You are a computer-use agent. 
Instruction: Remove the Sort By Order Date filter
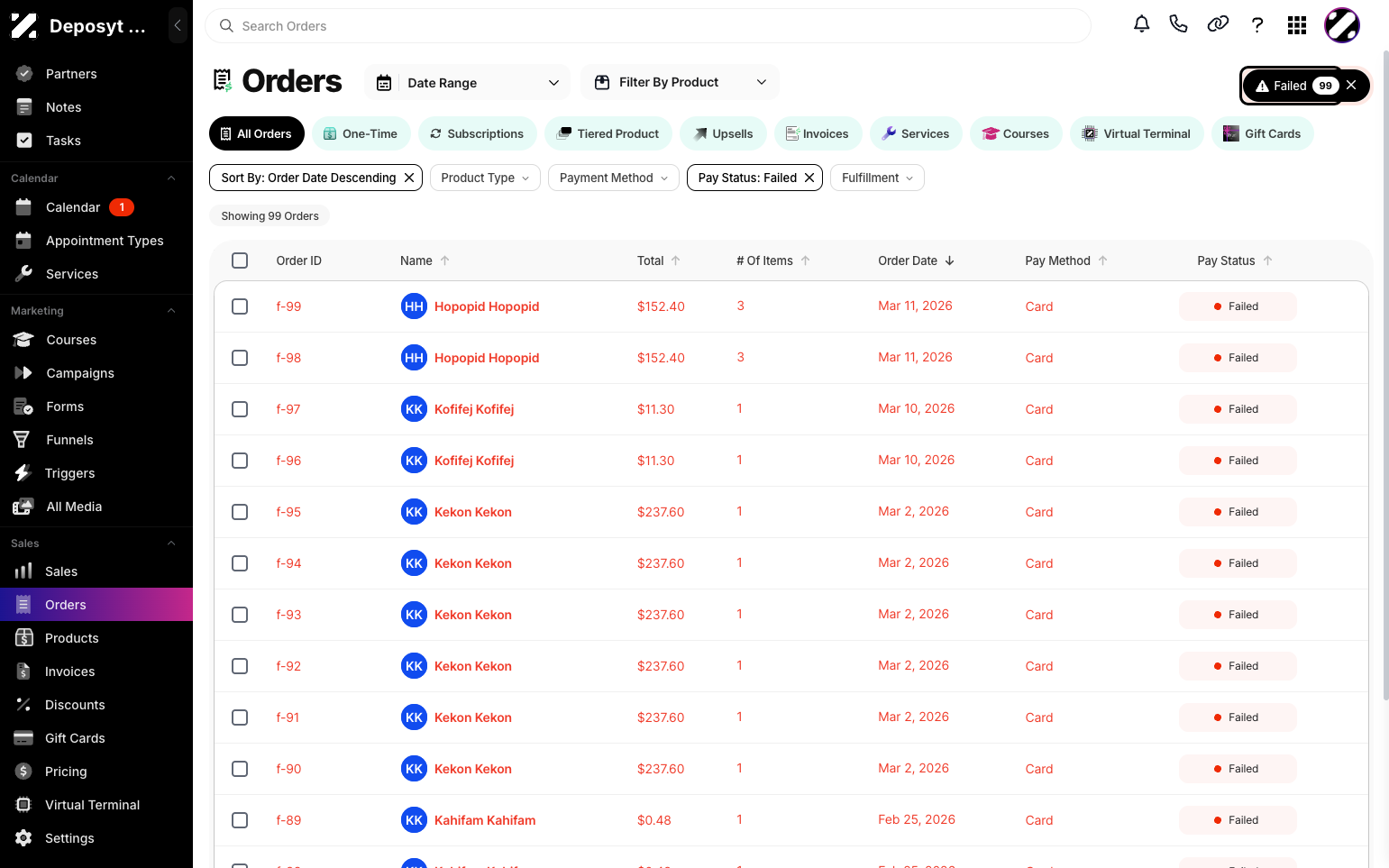(x=409, y=178)
